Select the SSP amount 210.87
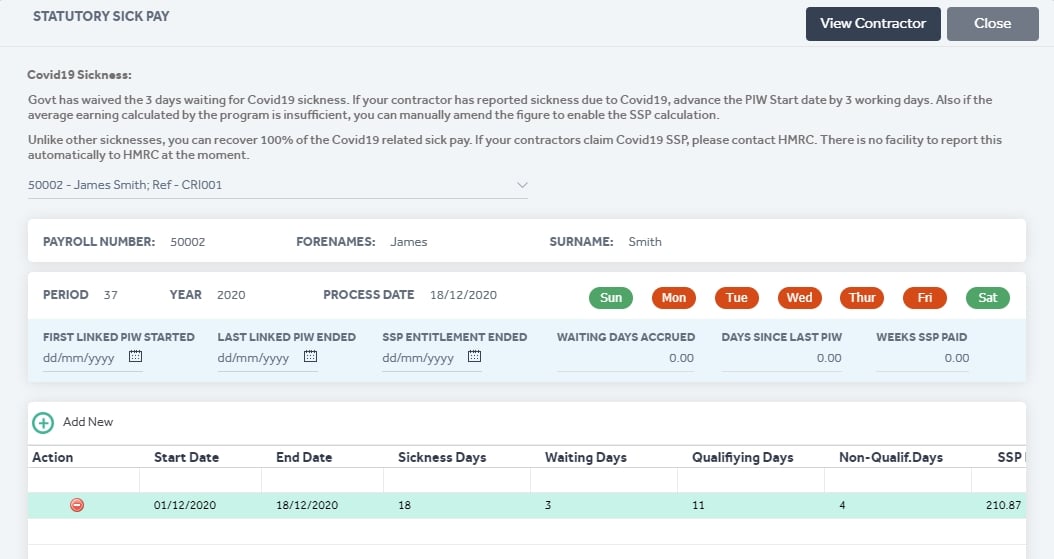1054x559 pixels. pyautogui.click(x=1003, y=505)
